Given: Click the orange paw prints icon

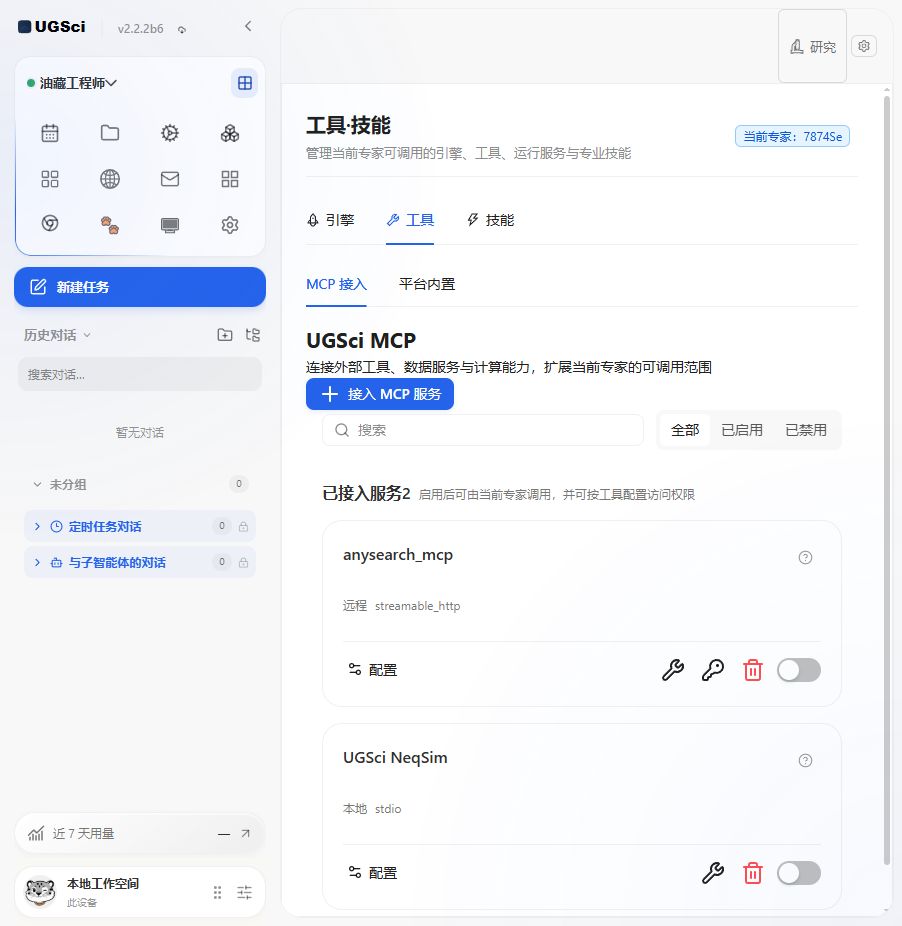Looking at the screenshot, I should pos(110,225).
